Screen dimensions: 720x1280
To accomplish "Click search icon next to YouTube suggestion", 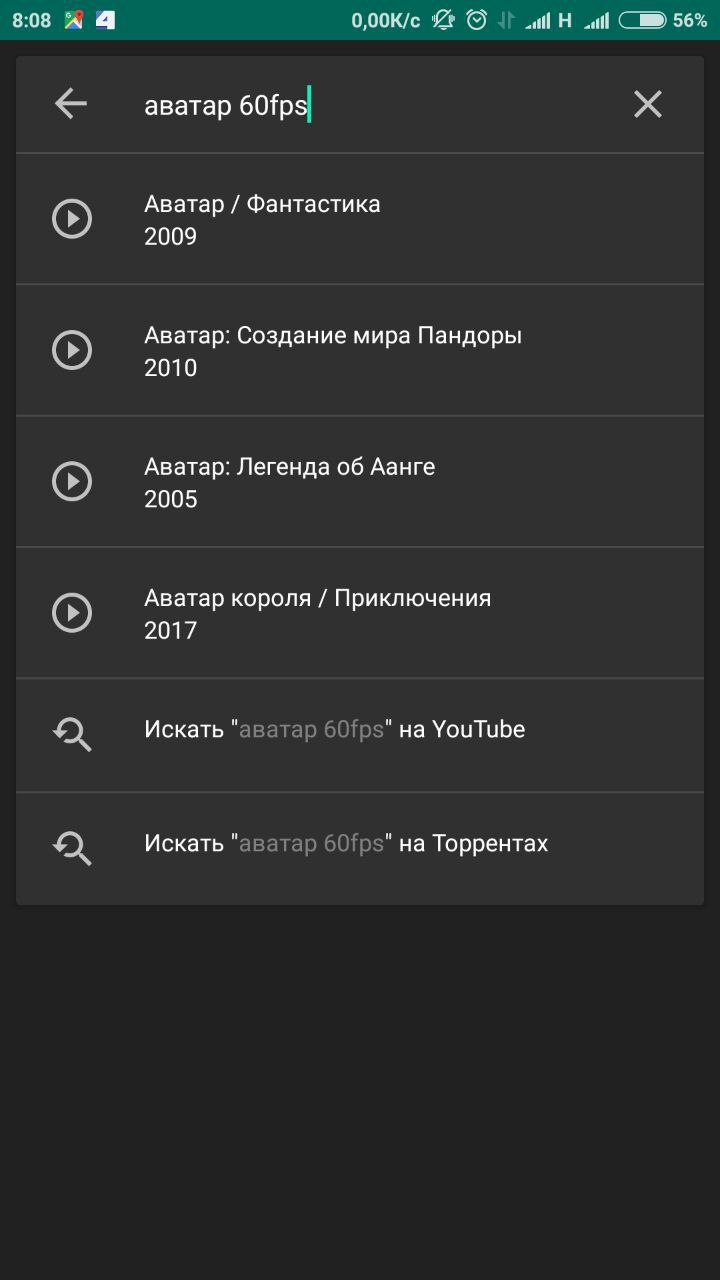I will pos(72,734).
